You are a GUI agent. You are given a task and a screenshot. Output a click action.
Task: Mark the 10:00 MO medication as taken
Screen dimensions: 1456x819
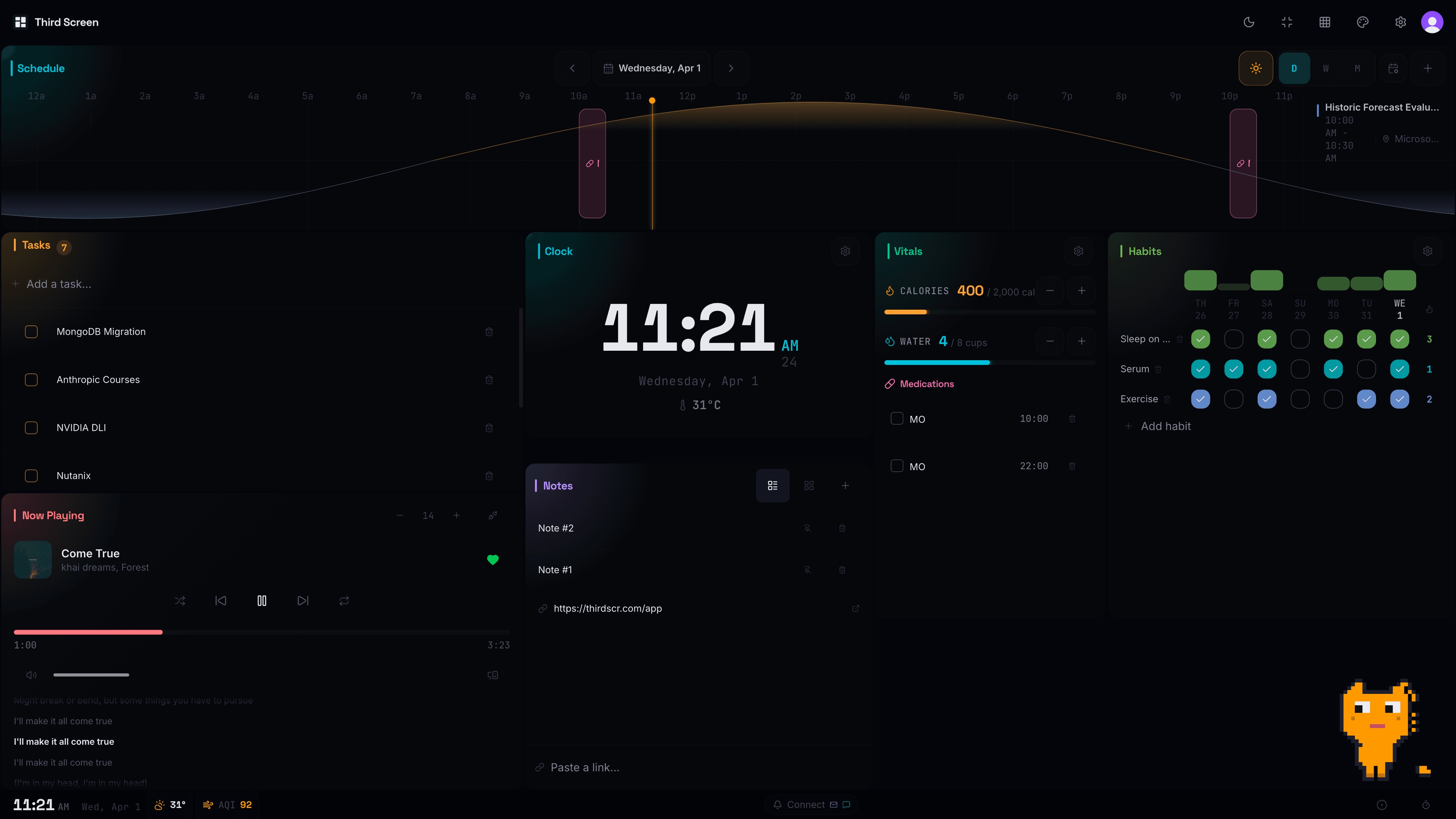[896, 418]
